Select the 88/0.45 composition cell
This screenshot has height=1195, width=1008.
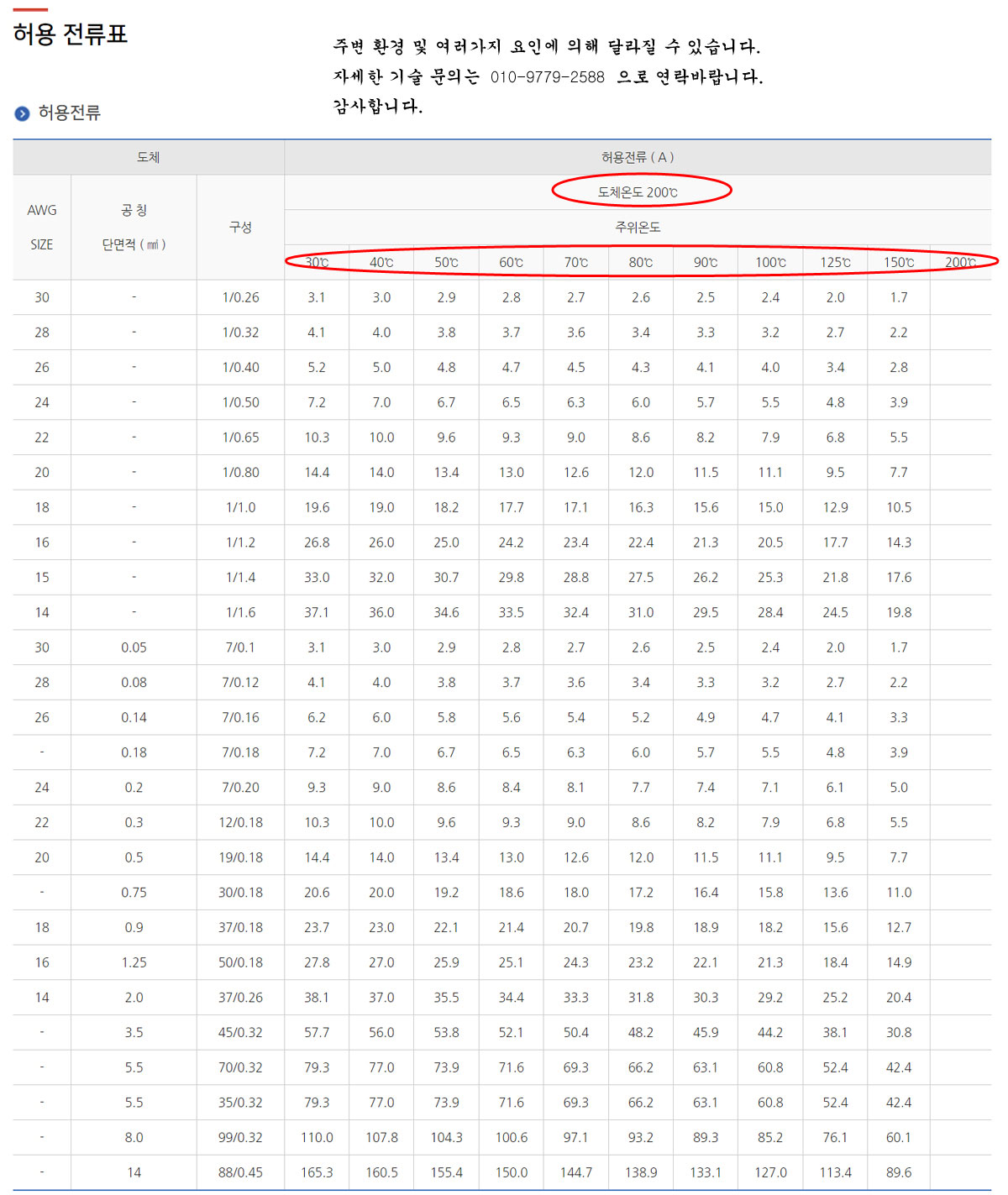click(240, 1172)
